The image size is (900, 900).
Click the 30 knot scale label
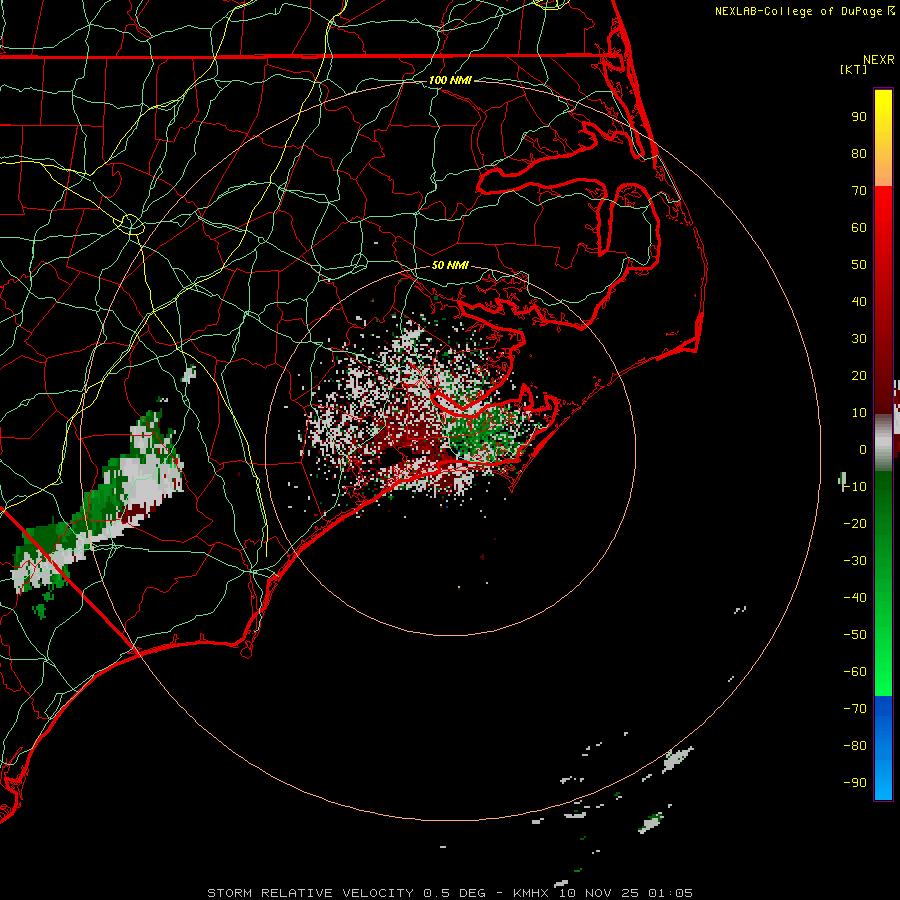(859, 339)
